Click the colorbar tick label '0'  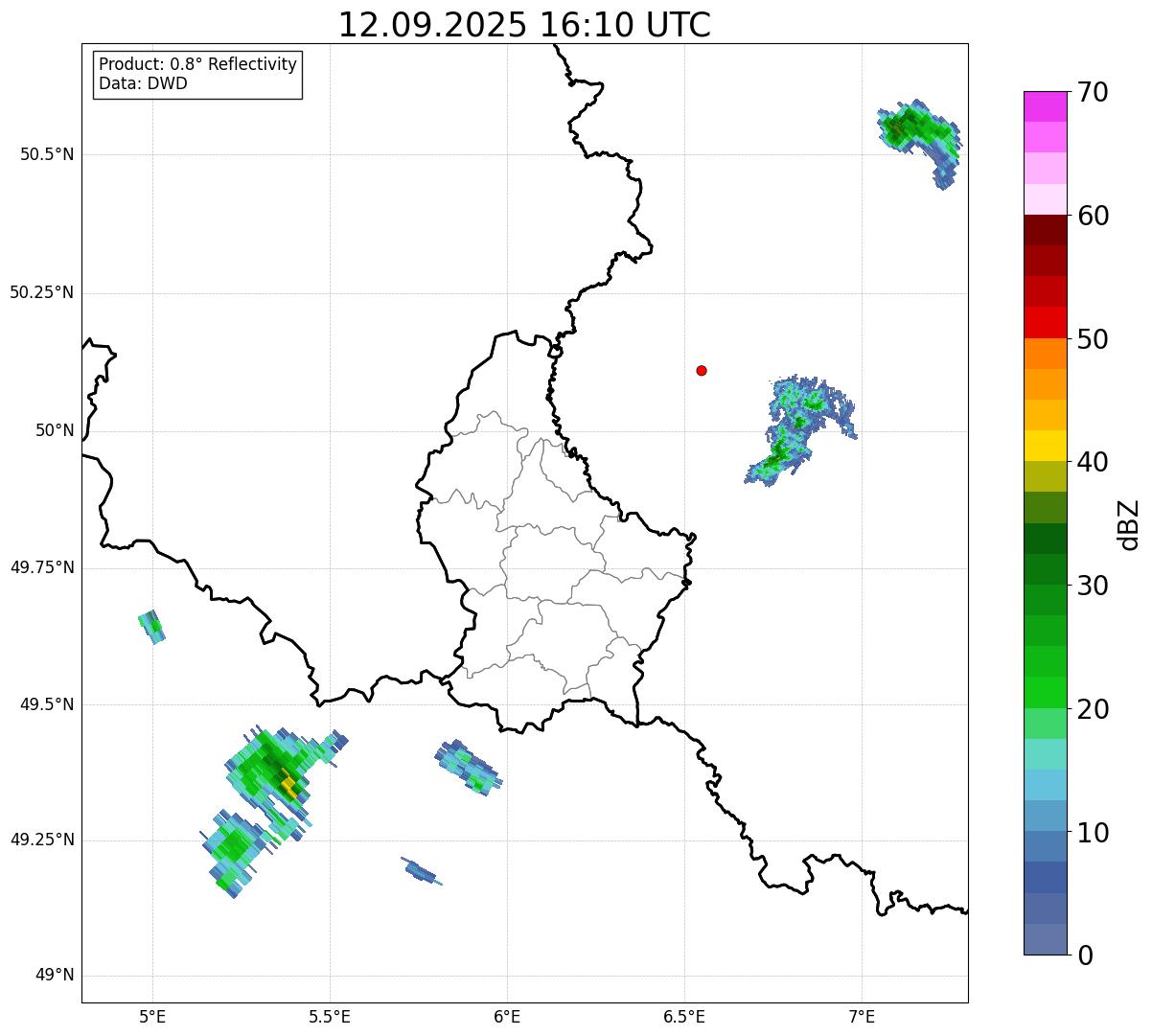tap(1085, 955)
